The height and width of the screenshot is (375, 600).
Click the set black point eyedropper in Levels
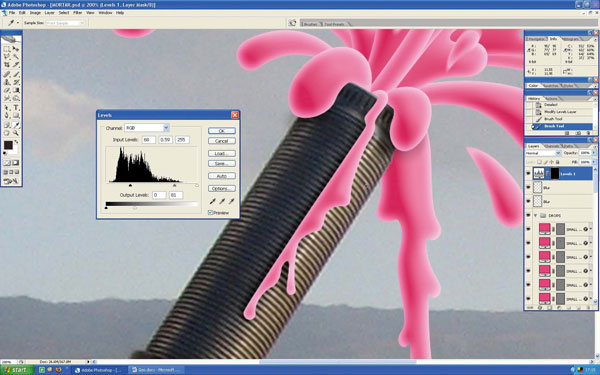coord(212,201)
